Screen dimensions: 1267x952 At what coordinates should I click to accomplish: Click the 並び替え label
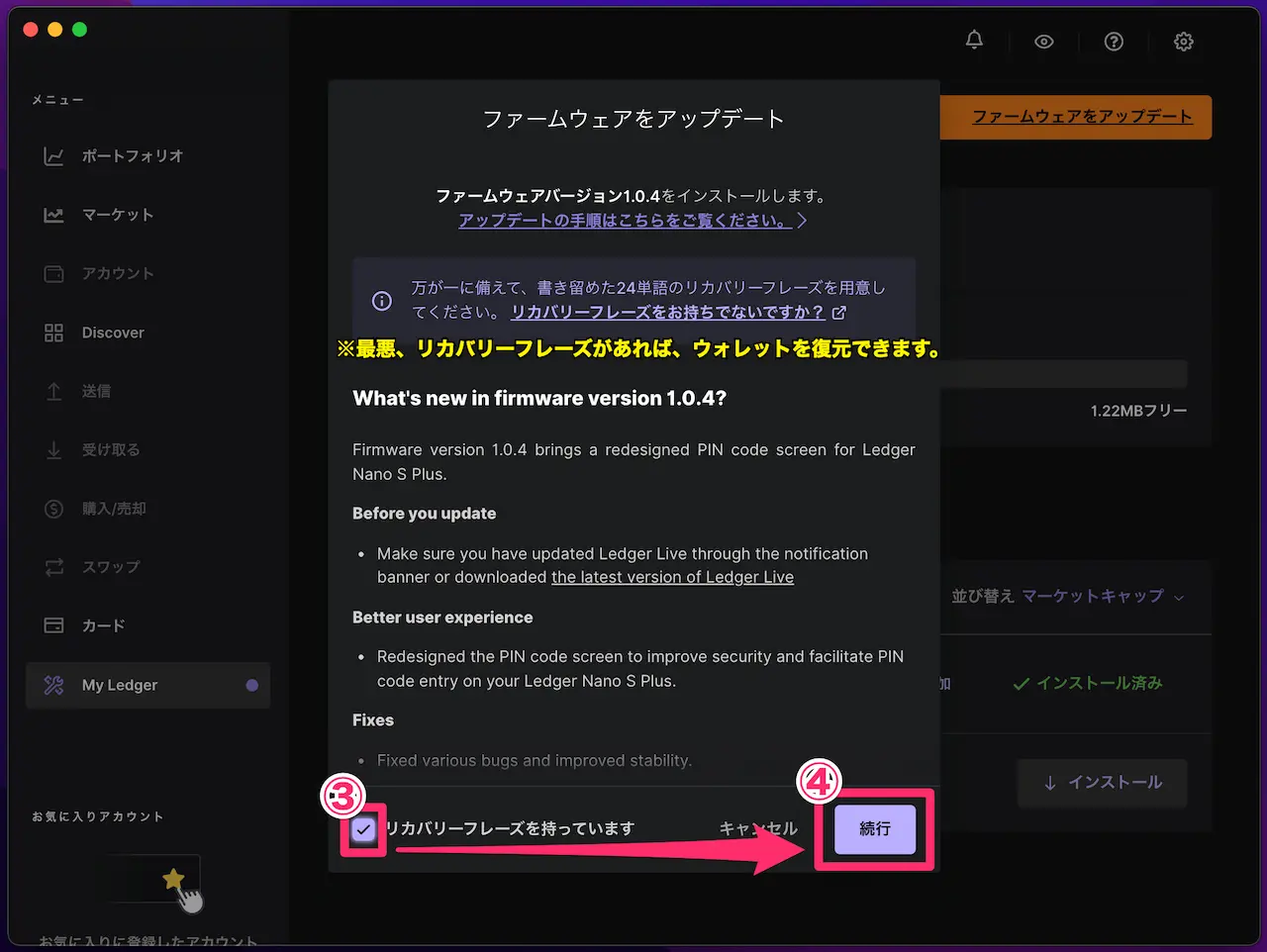pos(983,597)
